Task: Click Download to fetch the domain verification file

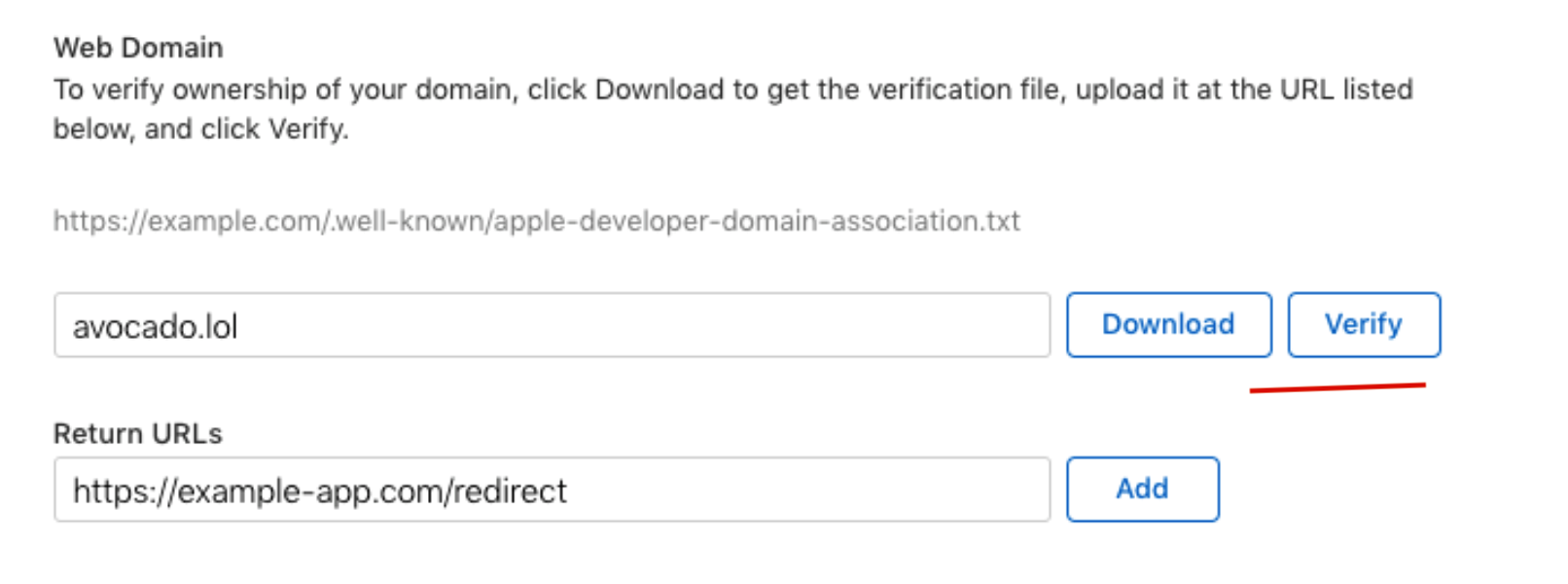Action: pyautogui.click(x=1169, y=325)
